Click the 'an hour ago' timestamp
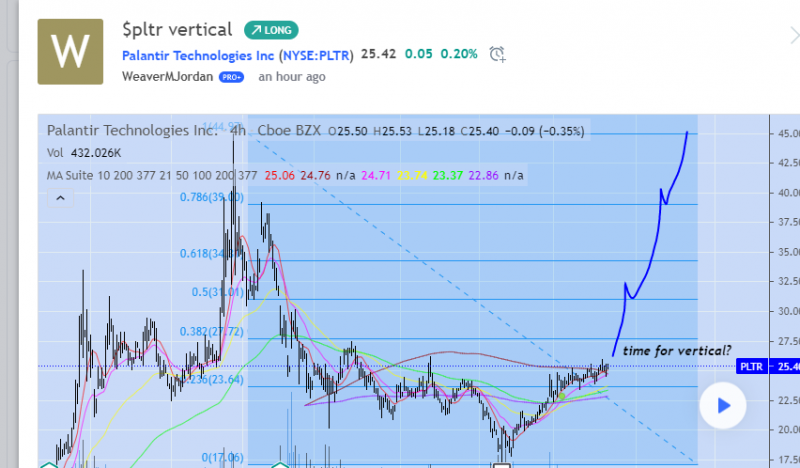 click(x=290, y=76)
